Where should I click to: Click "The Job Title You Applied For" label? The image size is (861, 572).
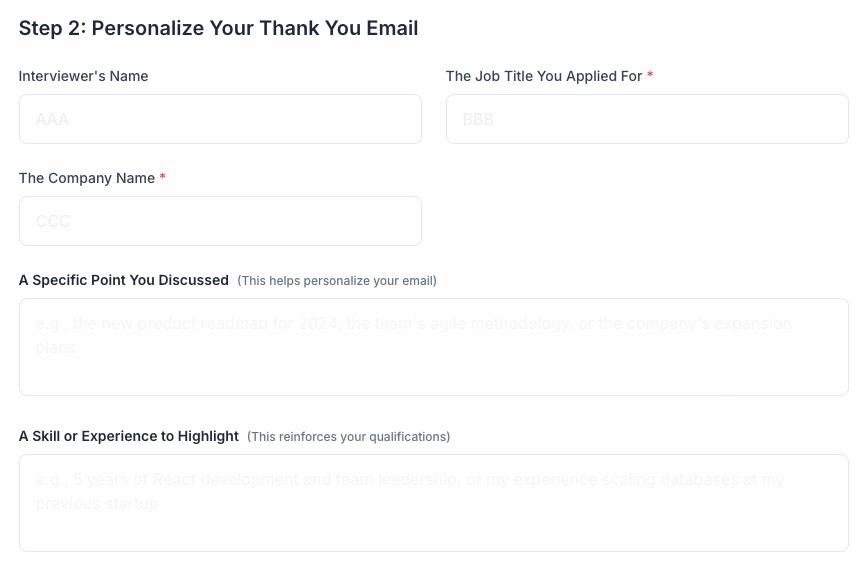tap(543, 76)
